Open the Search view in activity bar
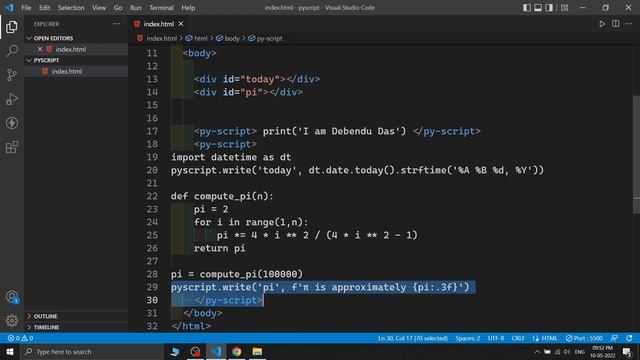Viewport: 640px width, 360px height. [12, 51]
